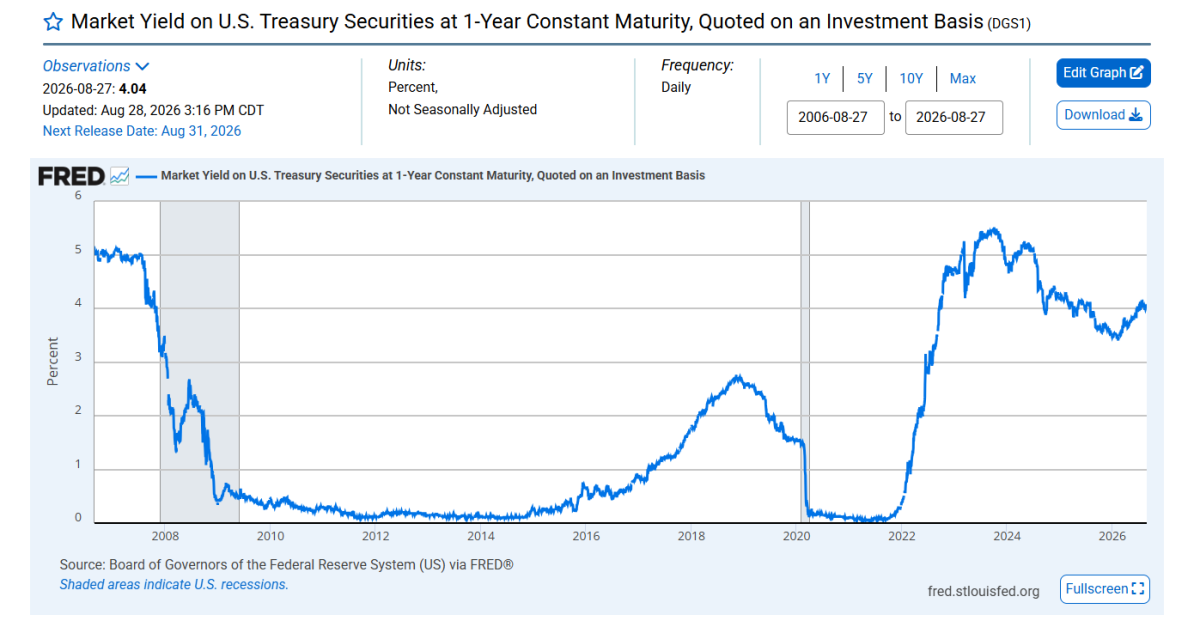Click the Shaded areas indicate U.S. recessions link
The image size is (1200, 627).
click(x=174, y=585)
